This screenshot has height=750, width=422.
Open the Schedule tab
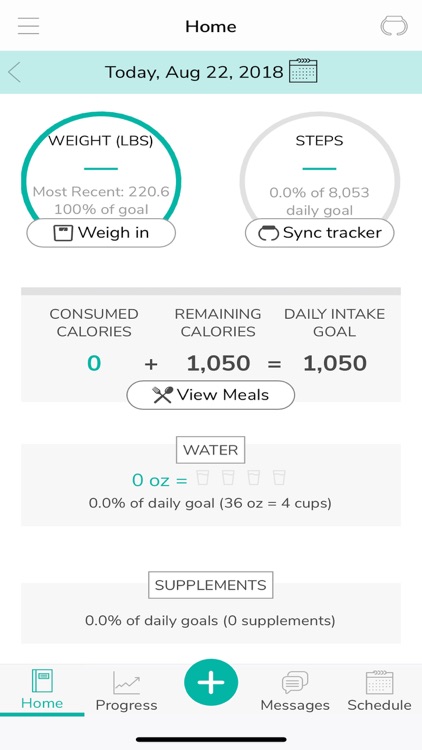pyautogui.click(x=379, y=691)
